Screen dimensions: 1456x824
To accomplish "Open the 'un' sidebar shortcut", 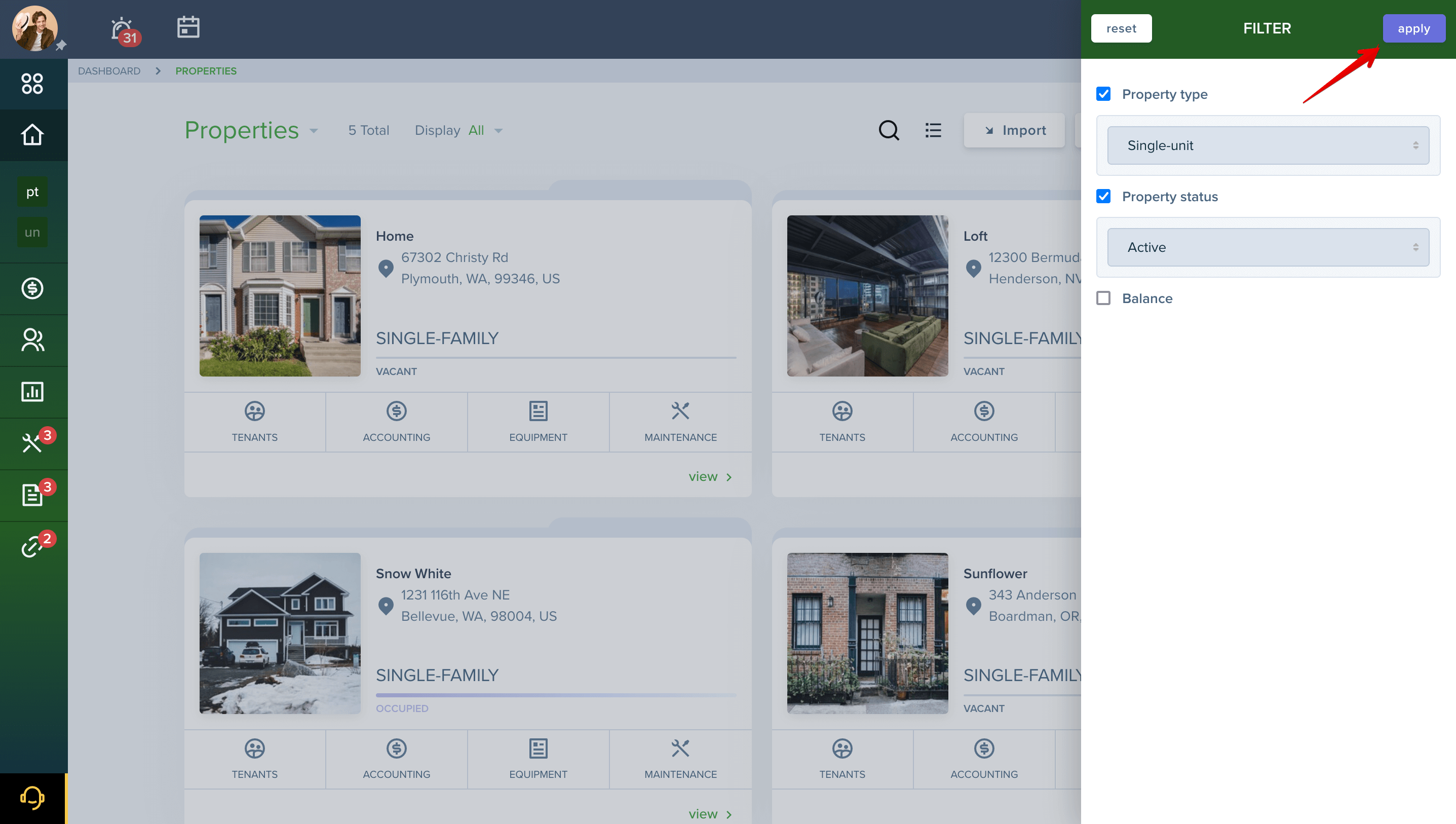I will click(x=32, y=232).
